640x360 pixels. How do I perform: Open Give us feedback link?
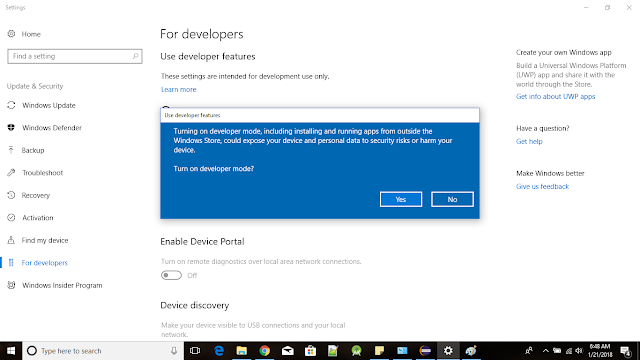pyautogui.click(x=542, y=186)
